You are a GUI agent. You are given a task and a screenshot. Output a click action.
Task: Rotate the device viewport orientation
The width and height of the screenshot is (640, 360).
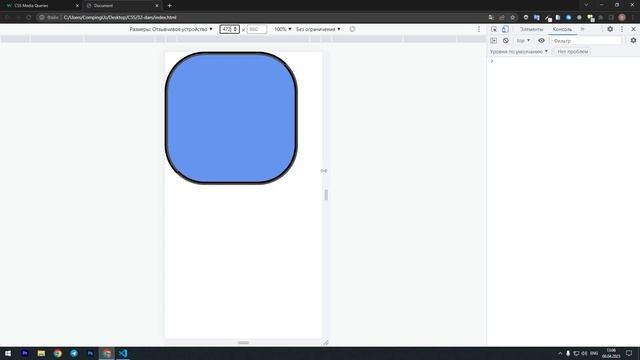pos(352,29)
